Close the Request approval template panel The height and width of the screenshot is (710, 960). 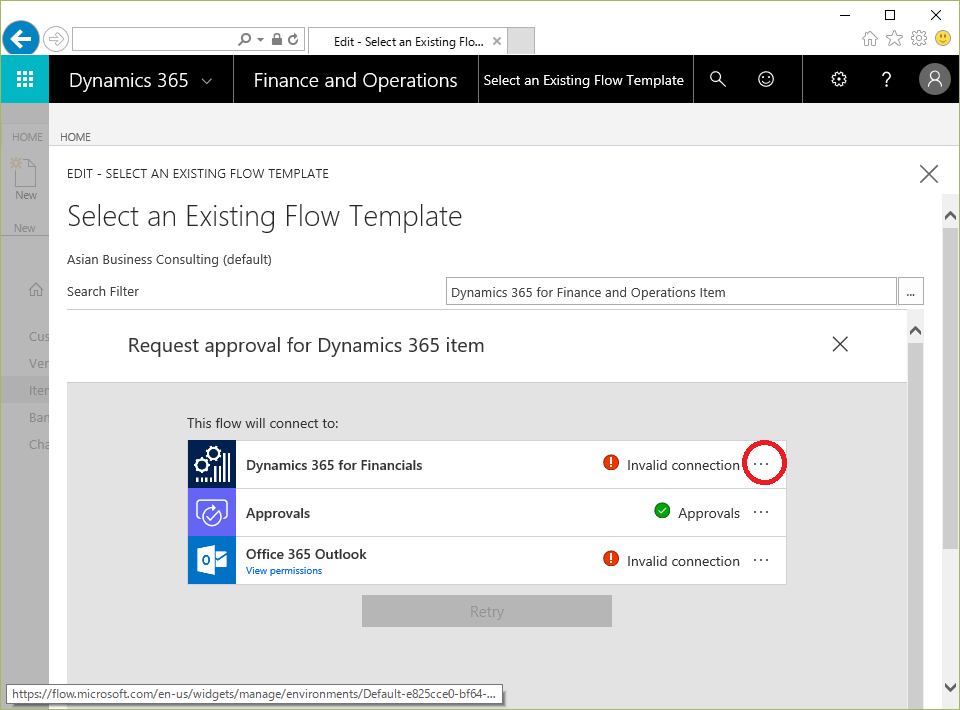(x=840, y=345)
